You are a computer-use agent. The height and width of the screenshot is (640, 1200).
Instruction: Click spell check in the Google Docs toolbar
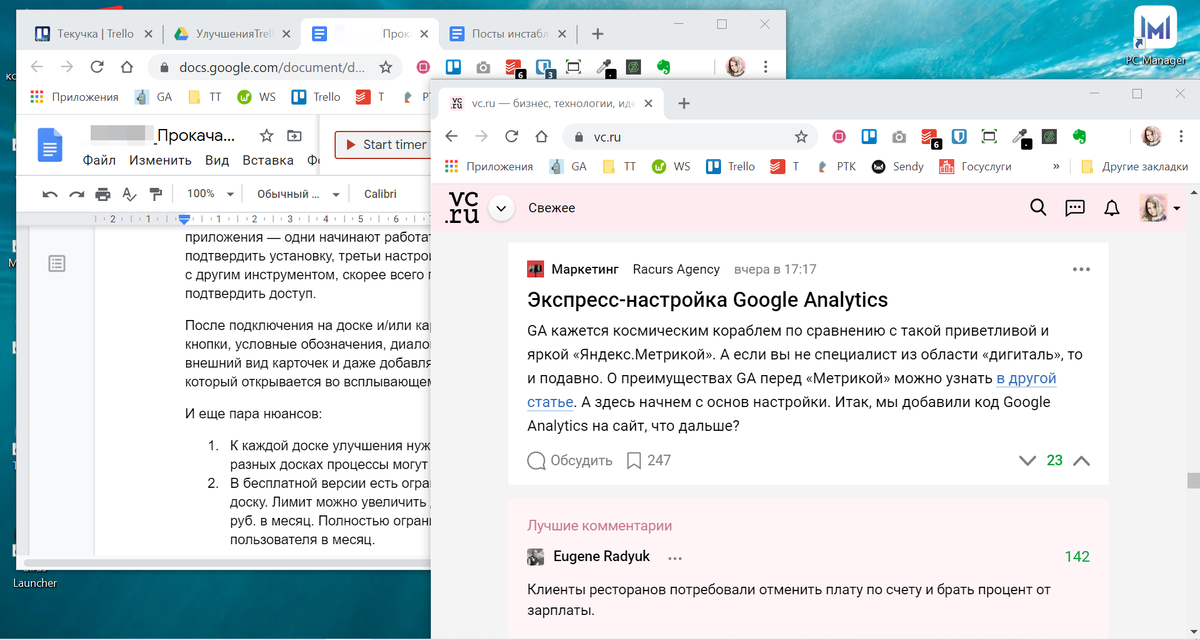(x=129, y=194)
